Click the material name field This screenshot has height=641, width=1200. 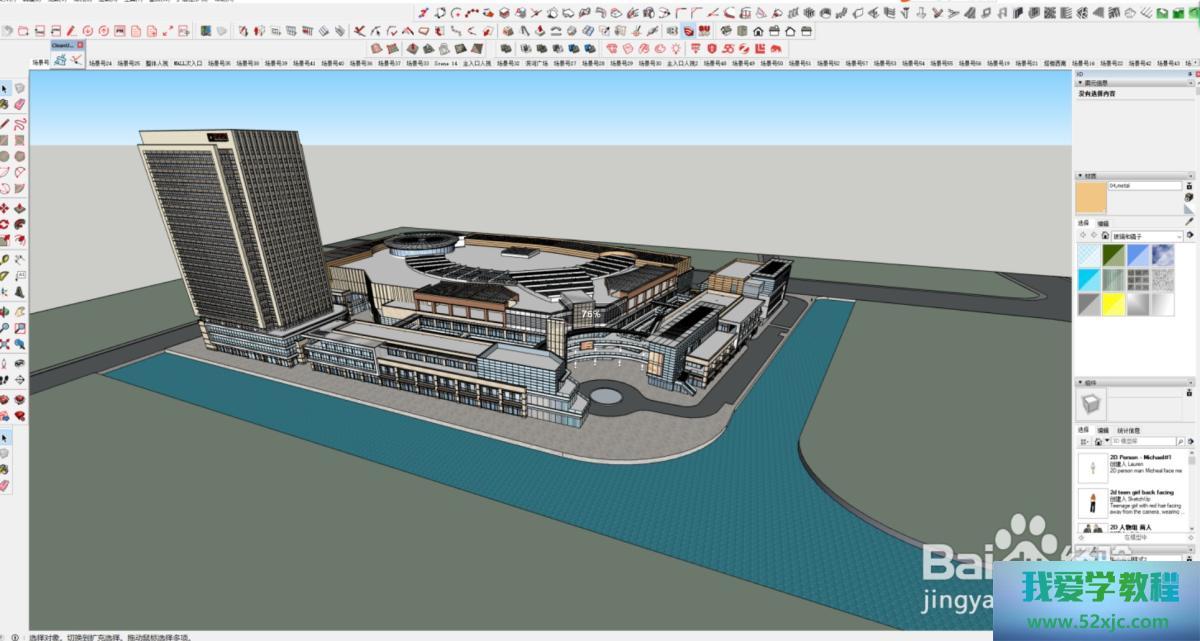[x=1144, y=186]
